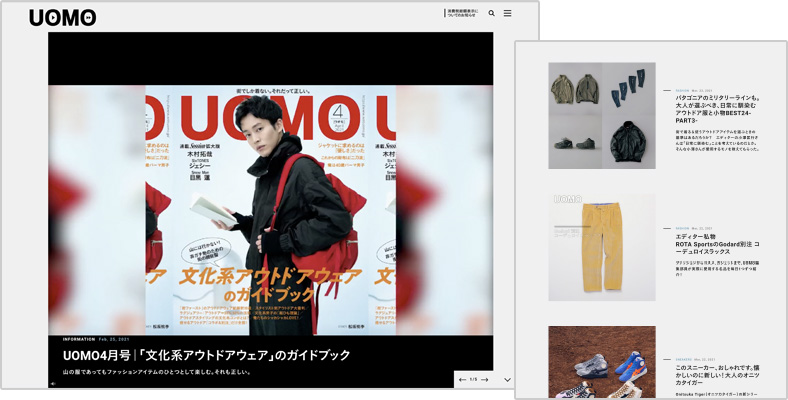This screenshot has height=400, width=788.
Task: Open the consumption tax notice link in header
Action: pyautogui.click(x=461, y=14)
